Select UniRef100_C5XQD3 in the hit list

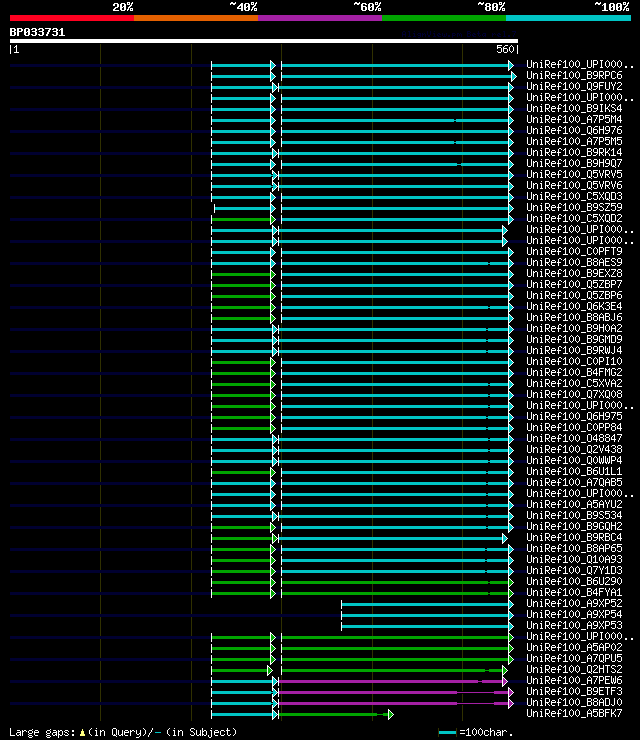(x=574, y=196)
